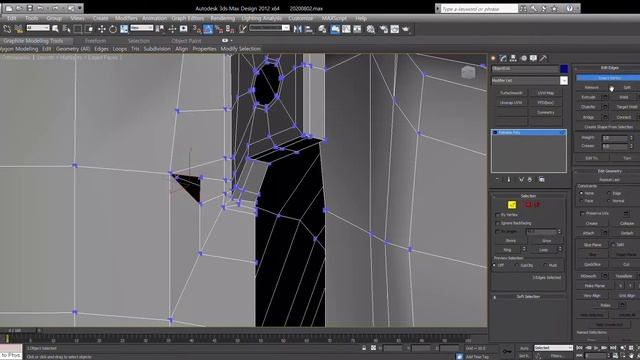Open the Modify command panel tab
Screen dimensions: 640x360
503,58
